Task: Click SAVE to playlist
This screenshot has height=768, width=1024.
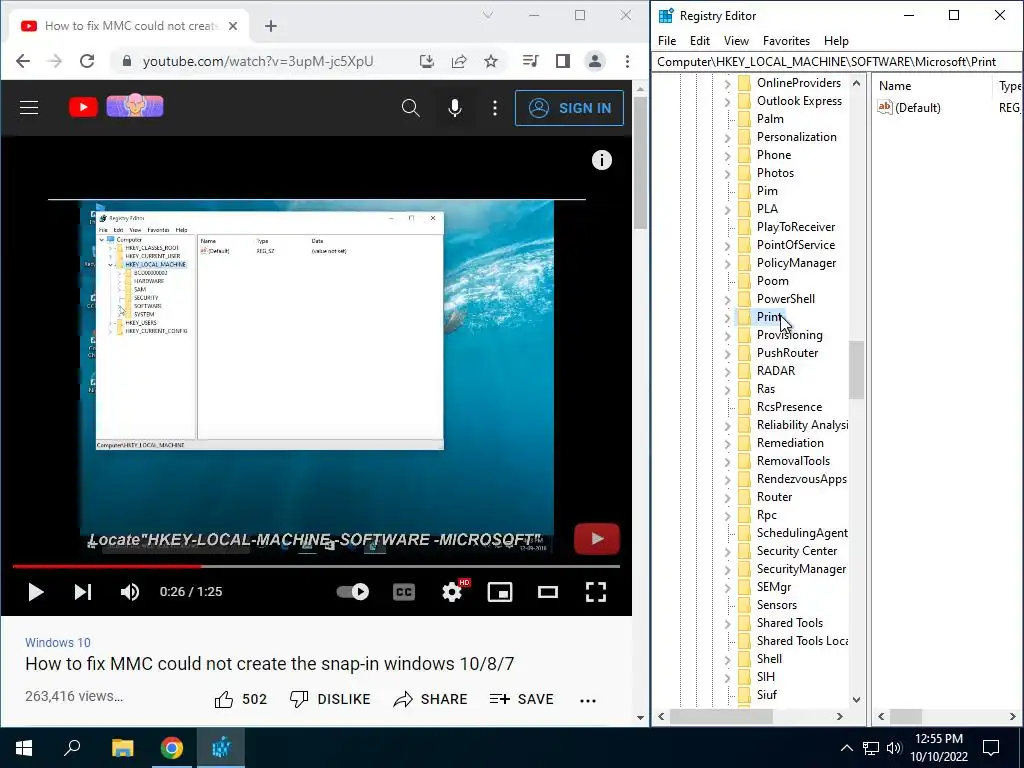Action: click(x=521, y=699)
